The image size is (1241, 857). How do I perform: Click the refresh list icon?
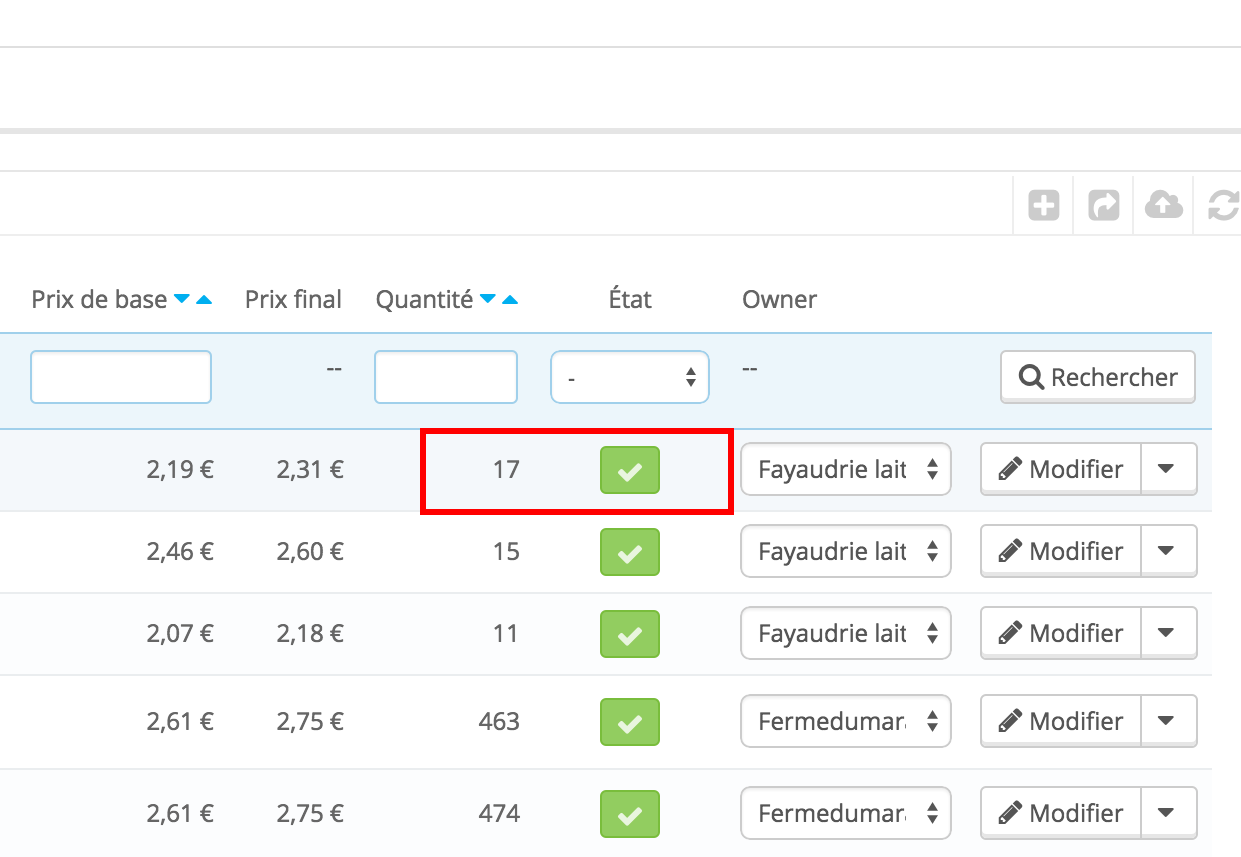[1224, 207]
